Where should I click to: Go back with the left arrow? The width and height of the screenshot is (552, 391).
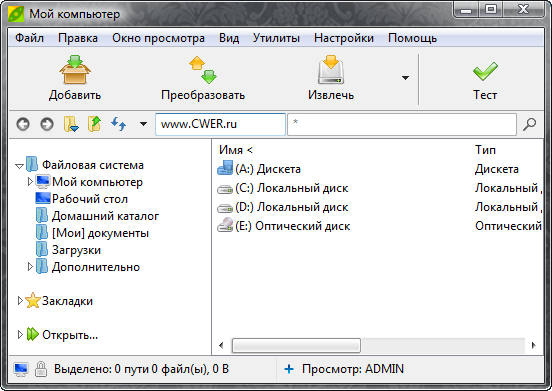(23, 124)
